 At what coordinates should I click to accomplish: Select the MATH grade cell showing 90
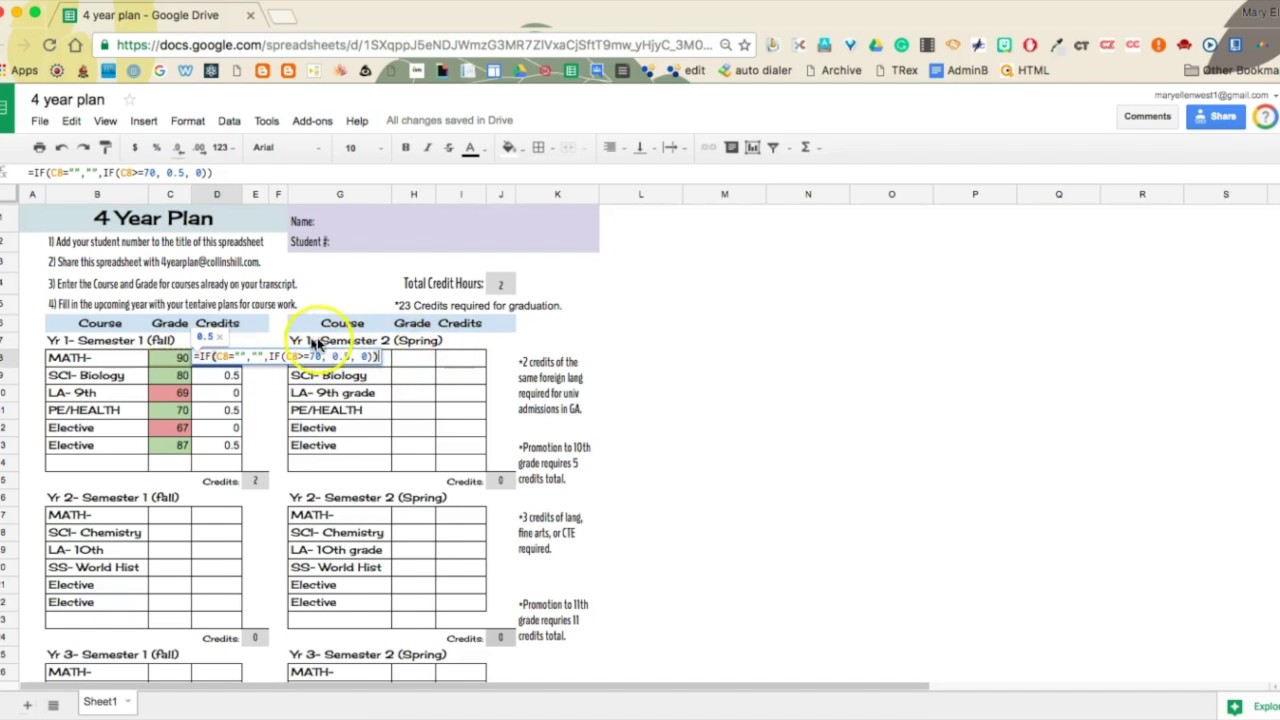pos(169,358)
